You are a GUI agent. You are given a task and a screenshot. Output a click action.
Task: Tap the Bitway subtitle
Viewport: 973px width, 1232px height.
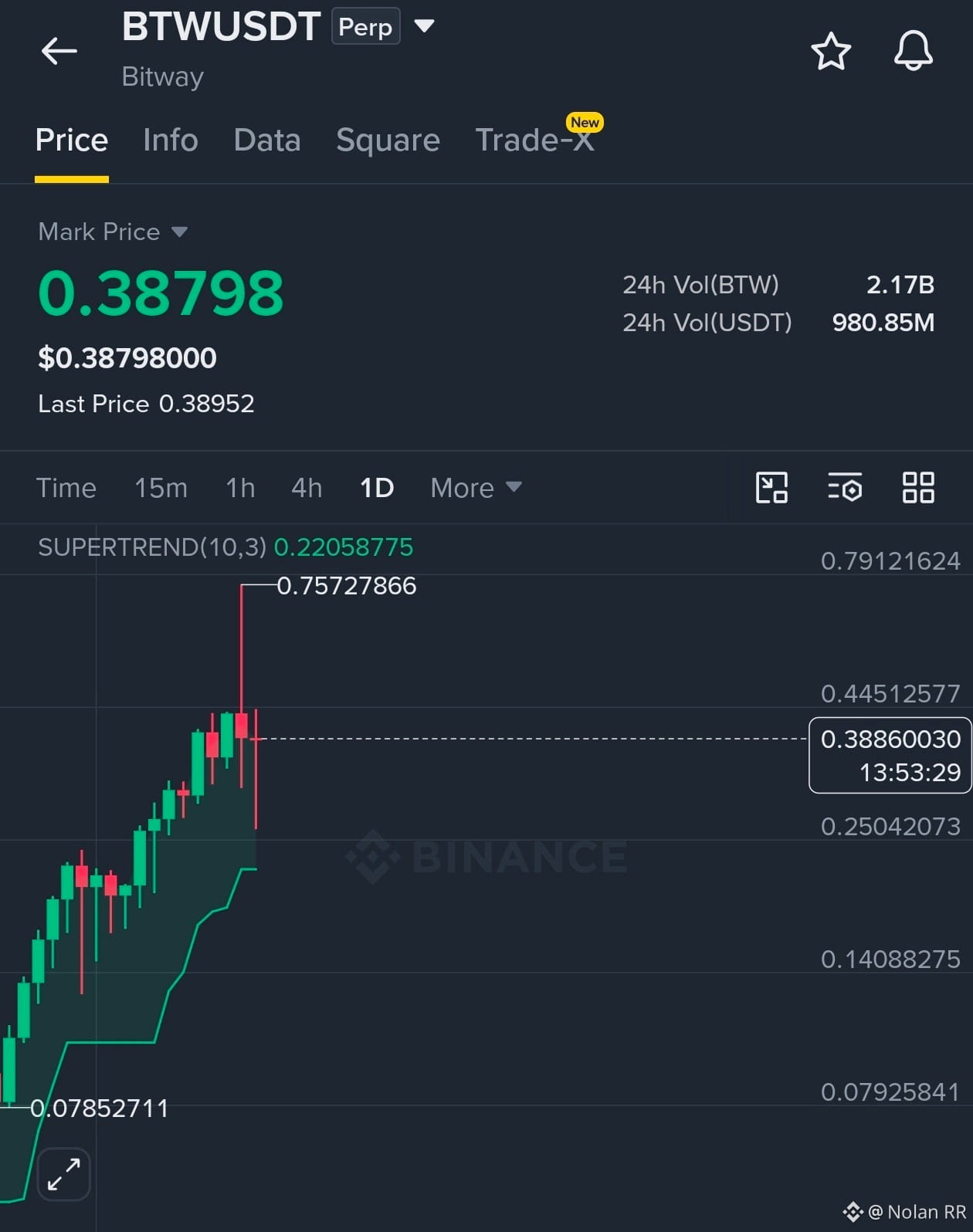[x=162, y=76]
